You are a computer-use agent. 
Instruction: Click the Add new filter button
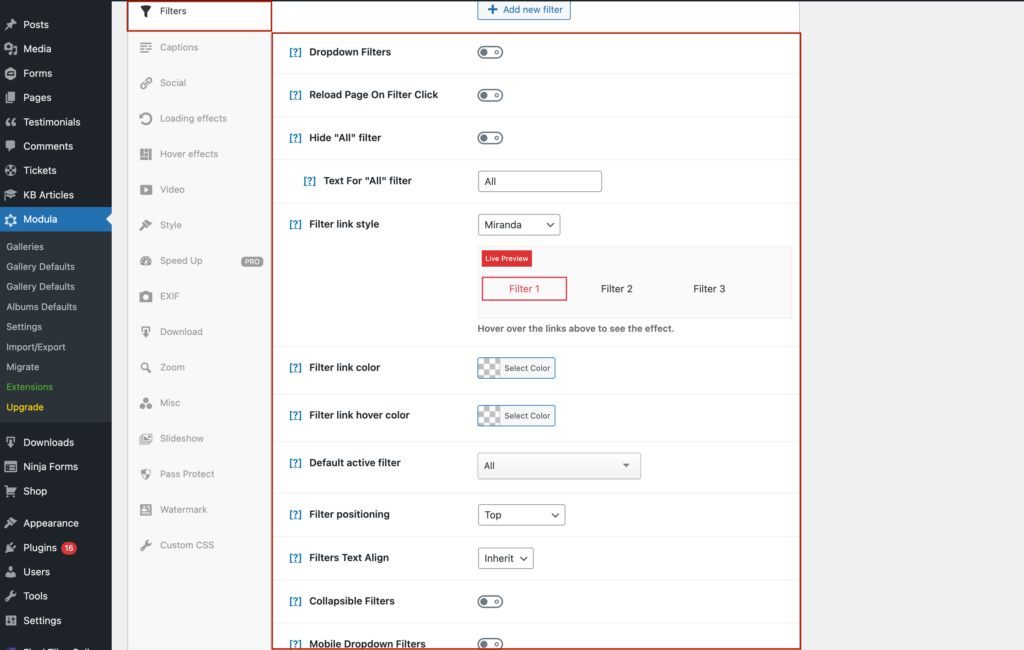[524, 10]
